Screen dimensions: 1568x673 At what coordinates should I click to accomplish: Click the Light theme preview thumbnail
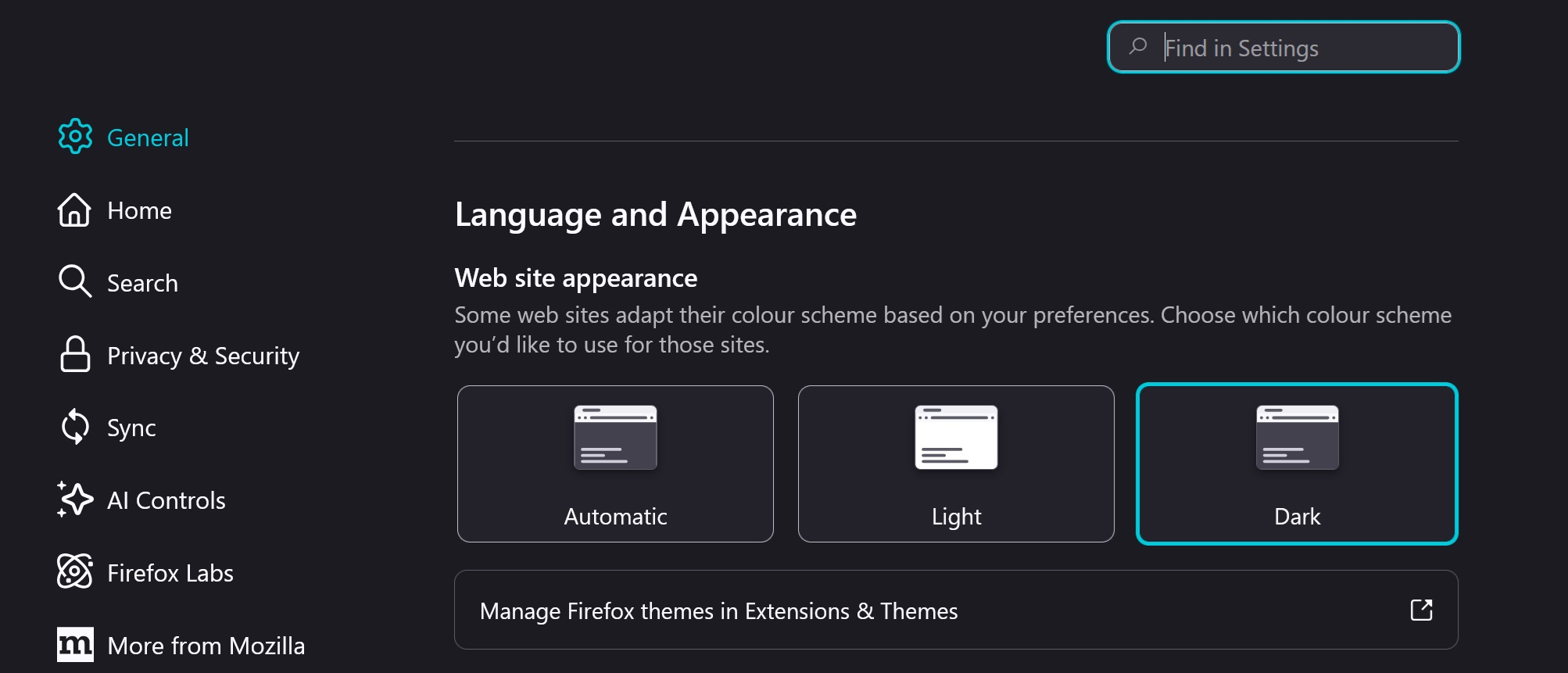pos(956,437)
